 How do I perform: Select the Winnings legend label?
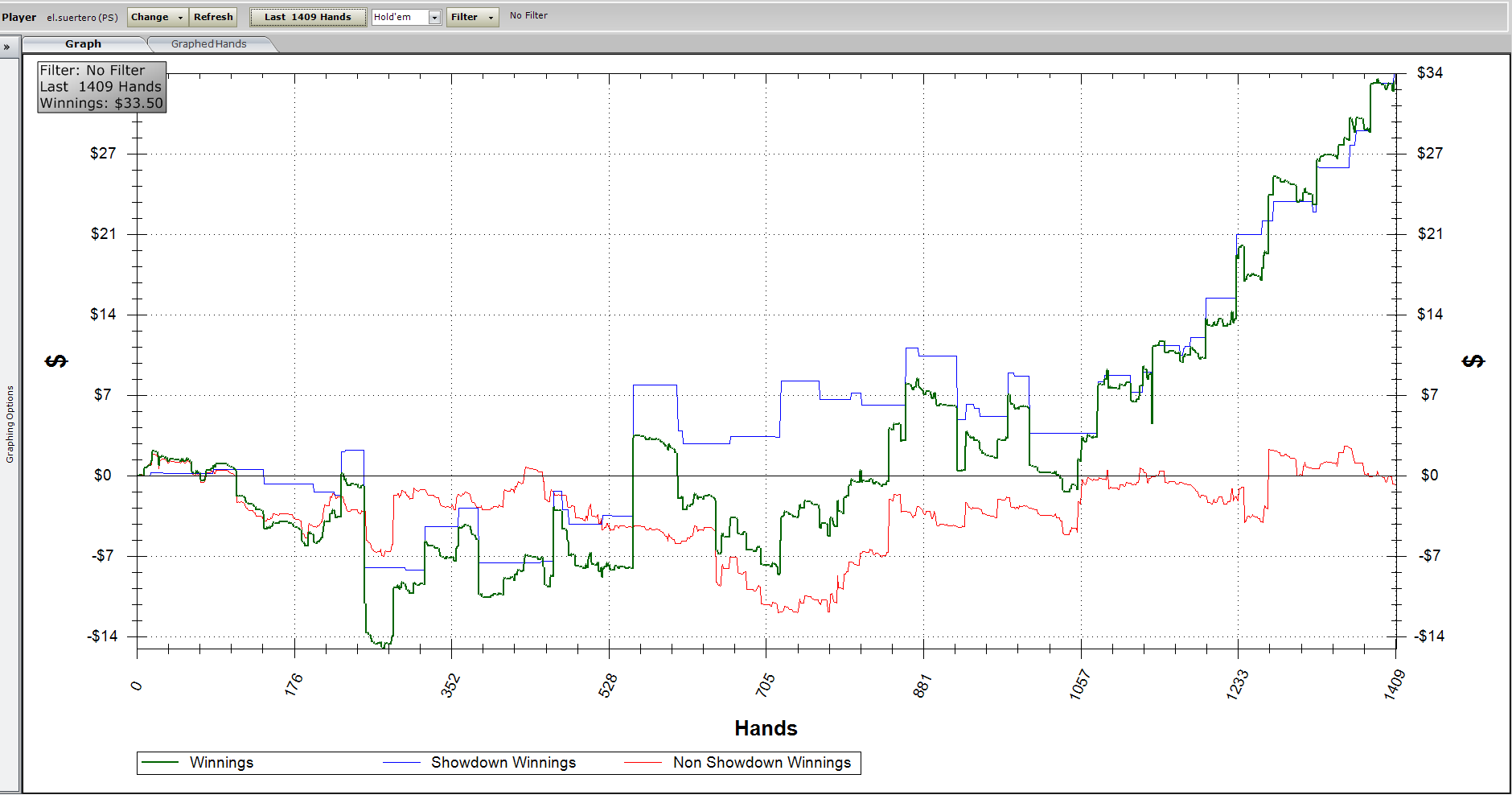coord(221,762)
